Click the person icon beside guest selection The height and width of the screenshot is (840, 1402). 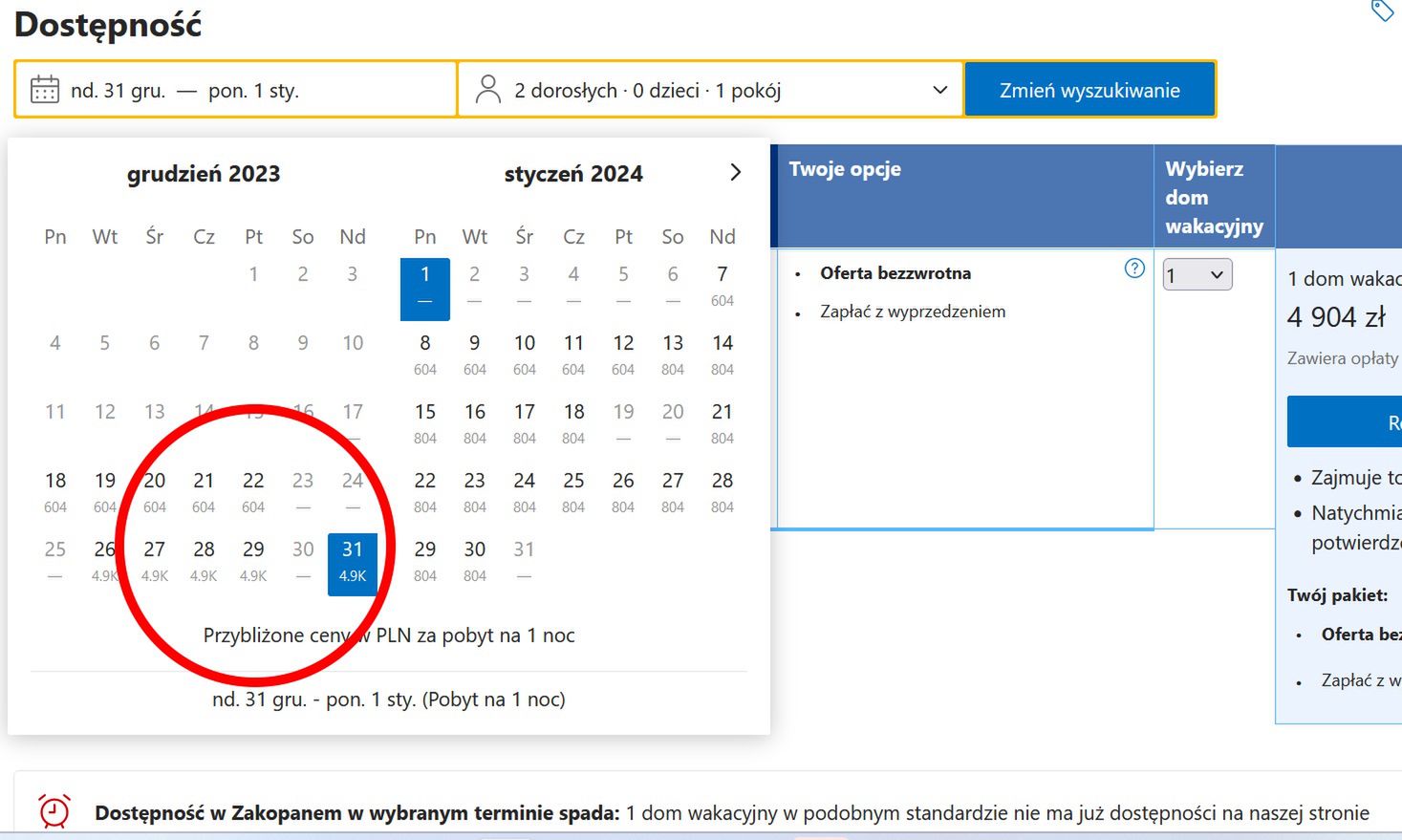(489, 88)
